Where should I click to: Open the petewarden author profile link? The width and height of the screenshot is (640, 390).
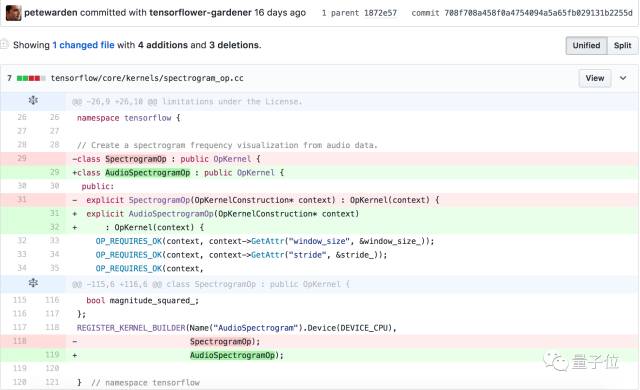(x=51, y=13)
